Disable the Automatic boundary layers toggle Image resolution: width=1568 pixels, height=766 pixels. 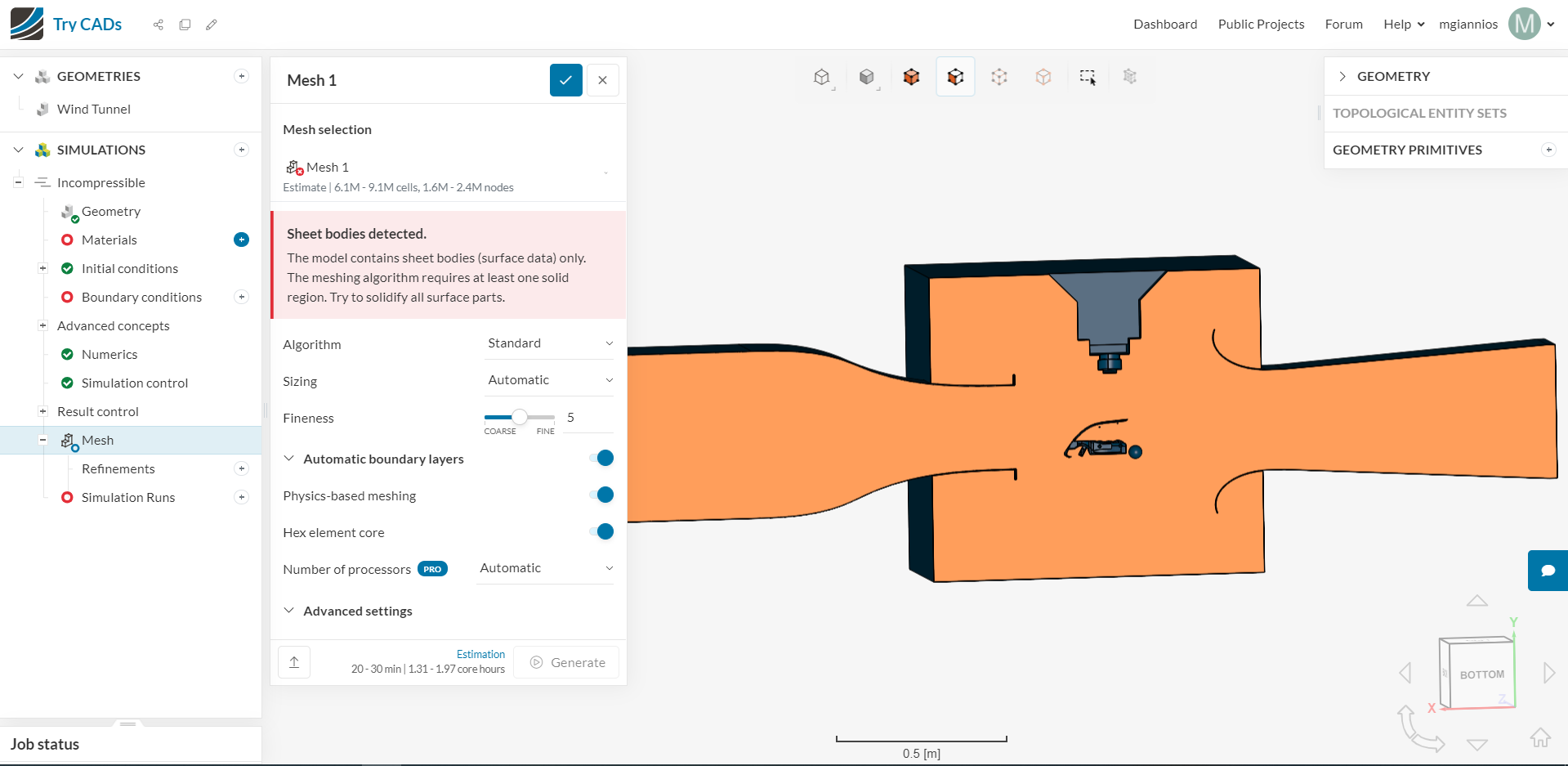point(602,459)
